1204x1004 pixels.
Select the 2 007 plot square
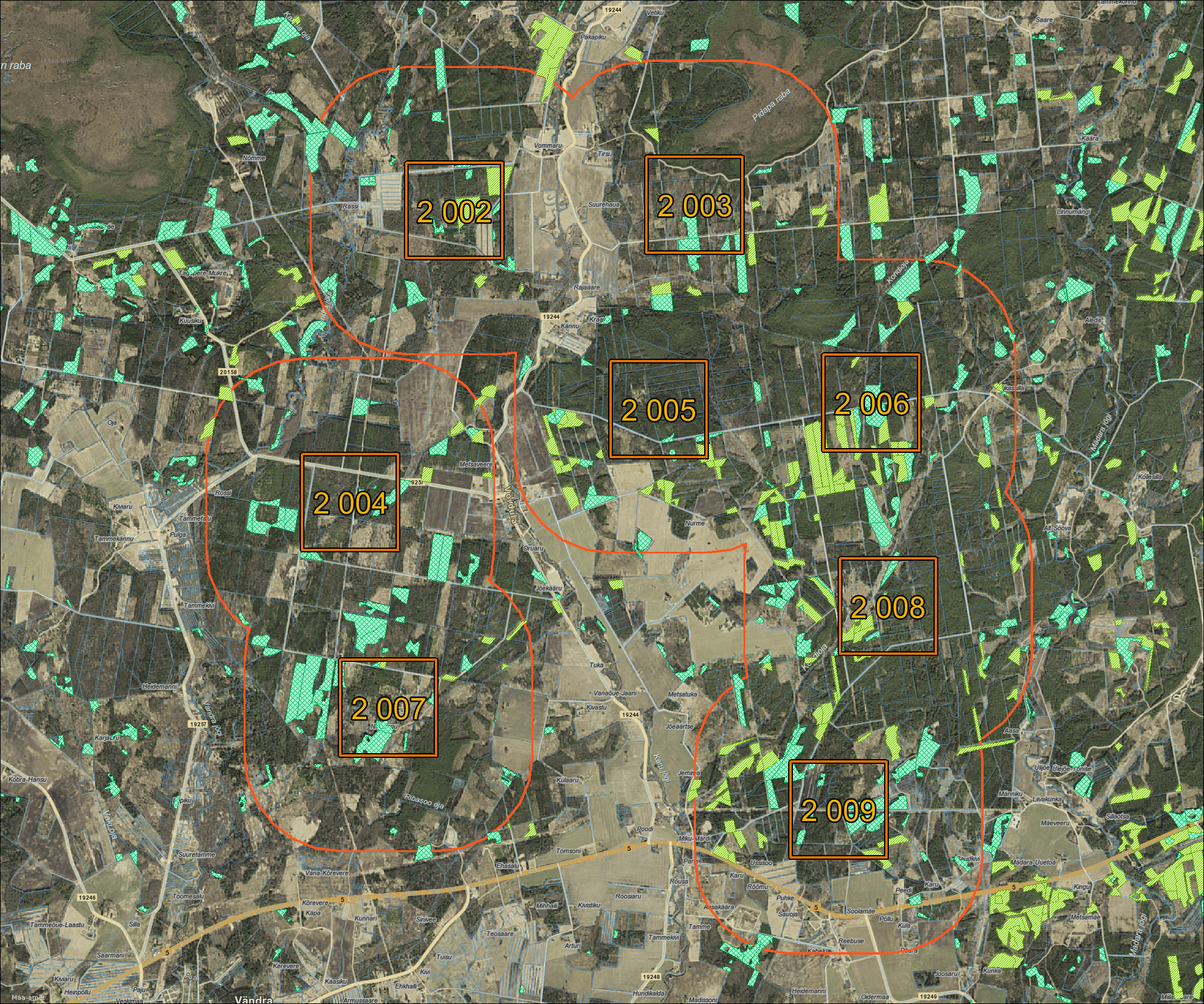click(x=388, y=707)
